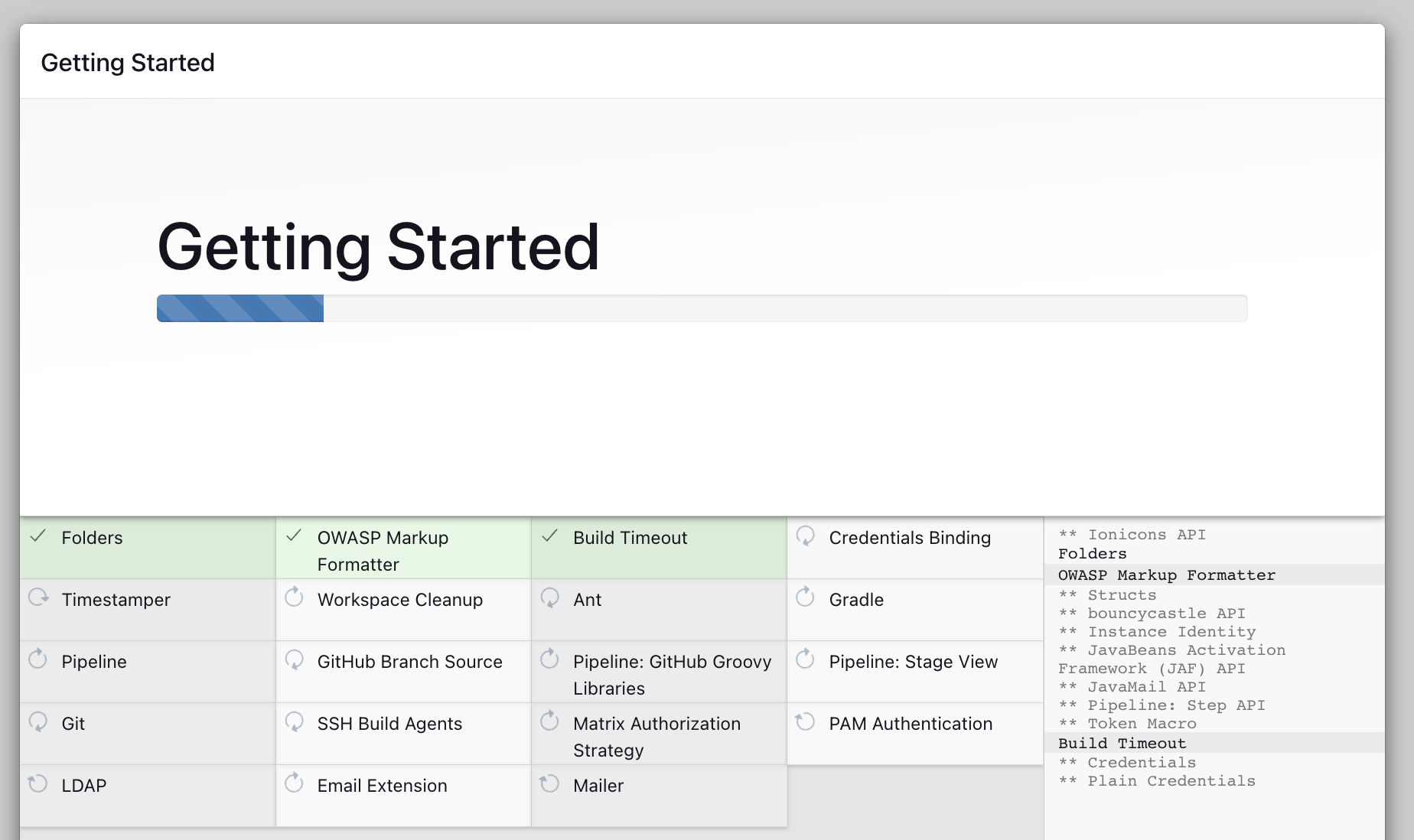The height and width of the screenshot is (840, 1414).
Task: Click the spinner icon beside Timestamper
Action: (38, 597)
